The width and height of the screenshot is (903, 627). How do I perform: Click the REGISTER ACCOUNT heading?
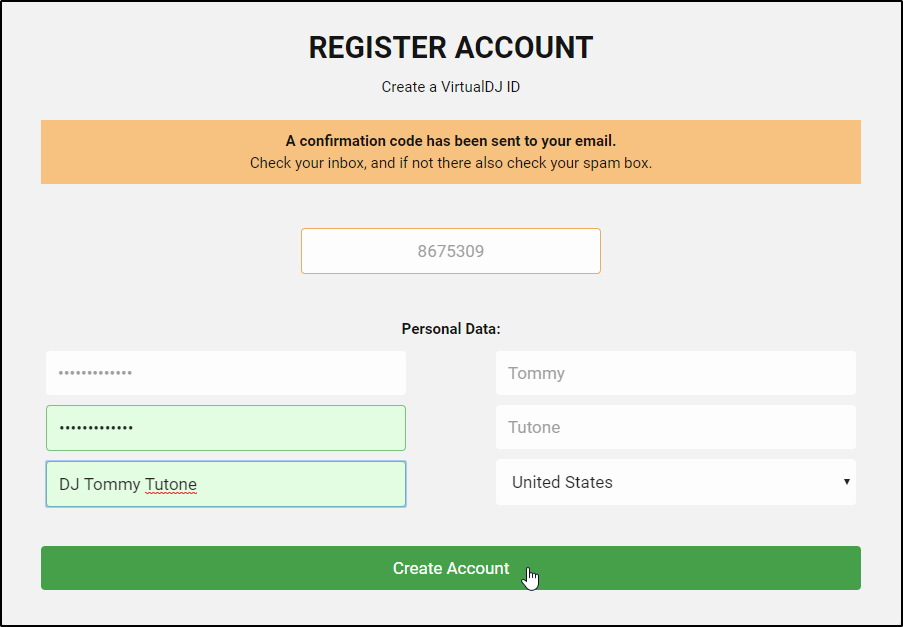[450, 47]
